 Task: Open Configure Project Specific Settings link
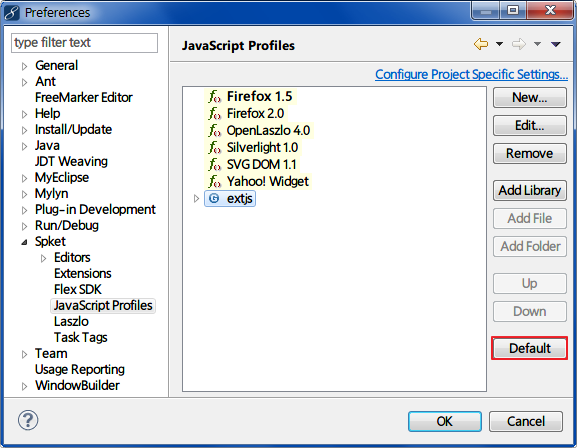[471, 74]
